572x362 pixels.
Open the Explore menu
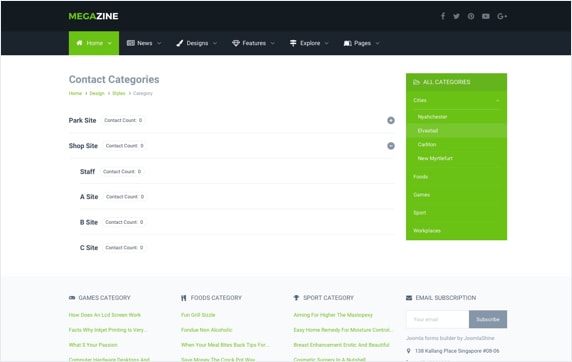pos(309,43)
